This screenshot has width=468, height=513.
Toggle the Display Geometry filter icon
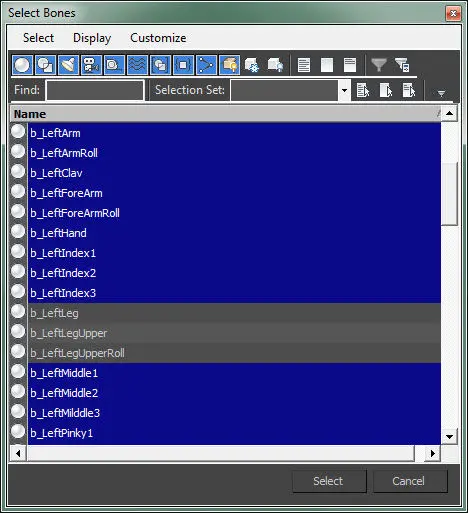coord(22,65)
